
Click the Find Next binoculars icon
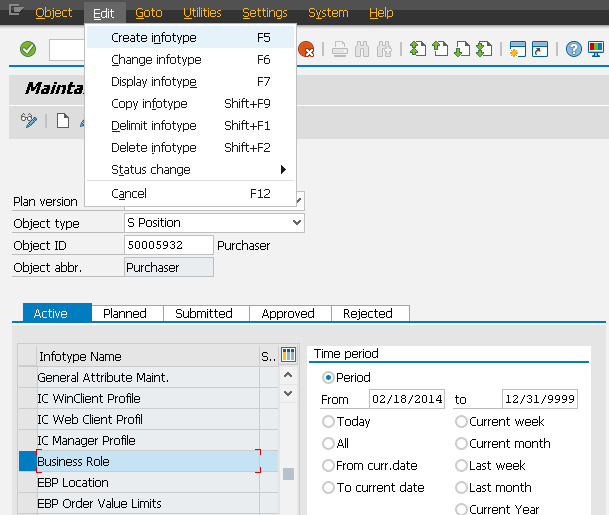[384, 49]
